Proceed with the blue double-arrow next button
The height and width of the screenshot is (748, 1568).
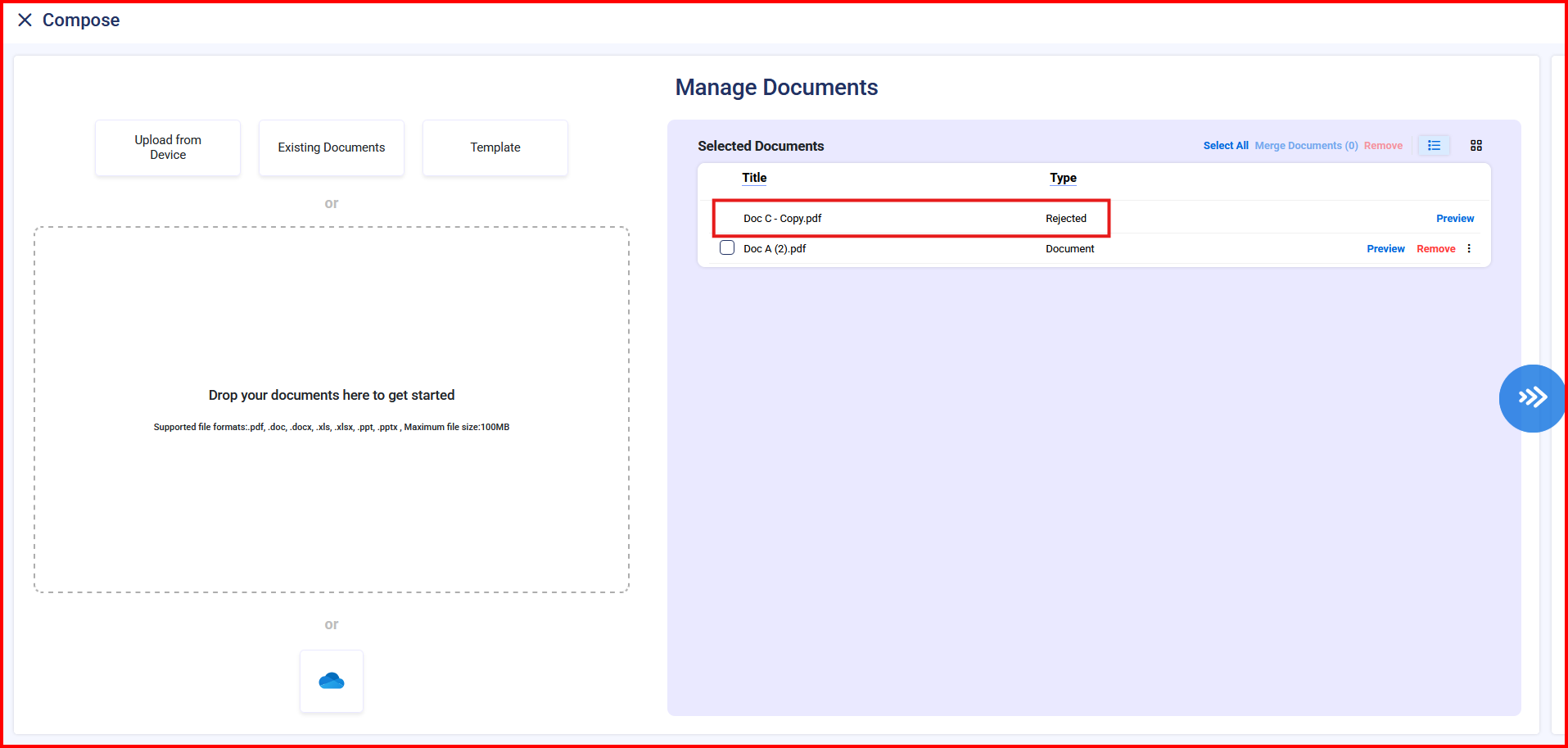pyautogui.click(x=1531, y=398)
